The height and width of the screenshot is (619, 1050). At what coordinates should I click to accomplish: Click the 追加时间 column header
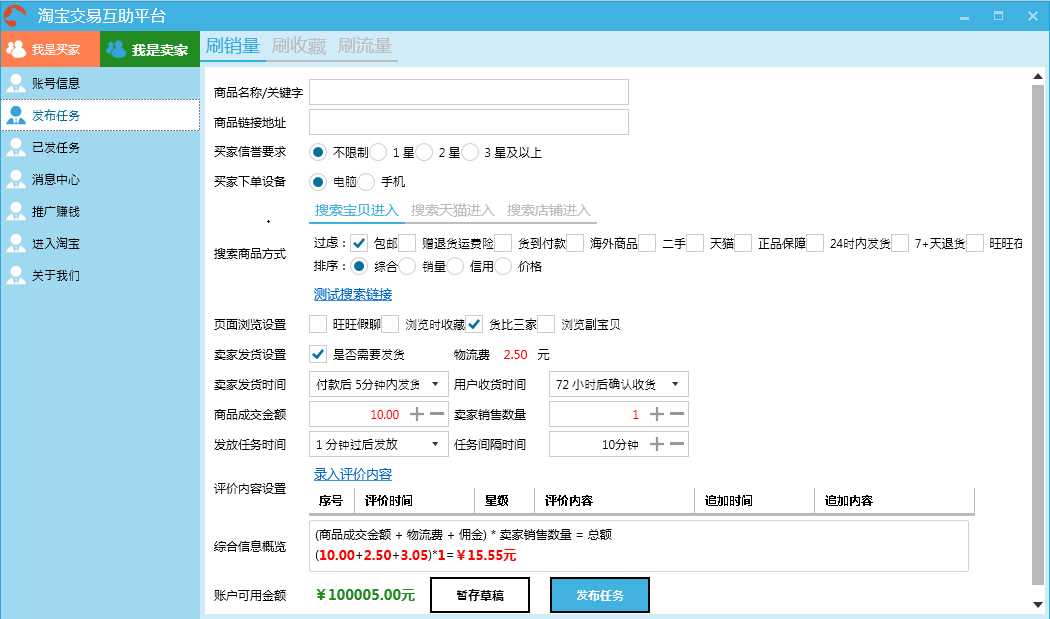(755, 500)
